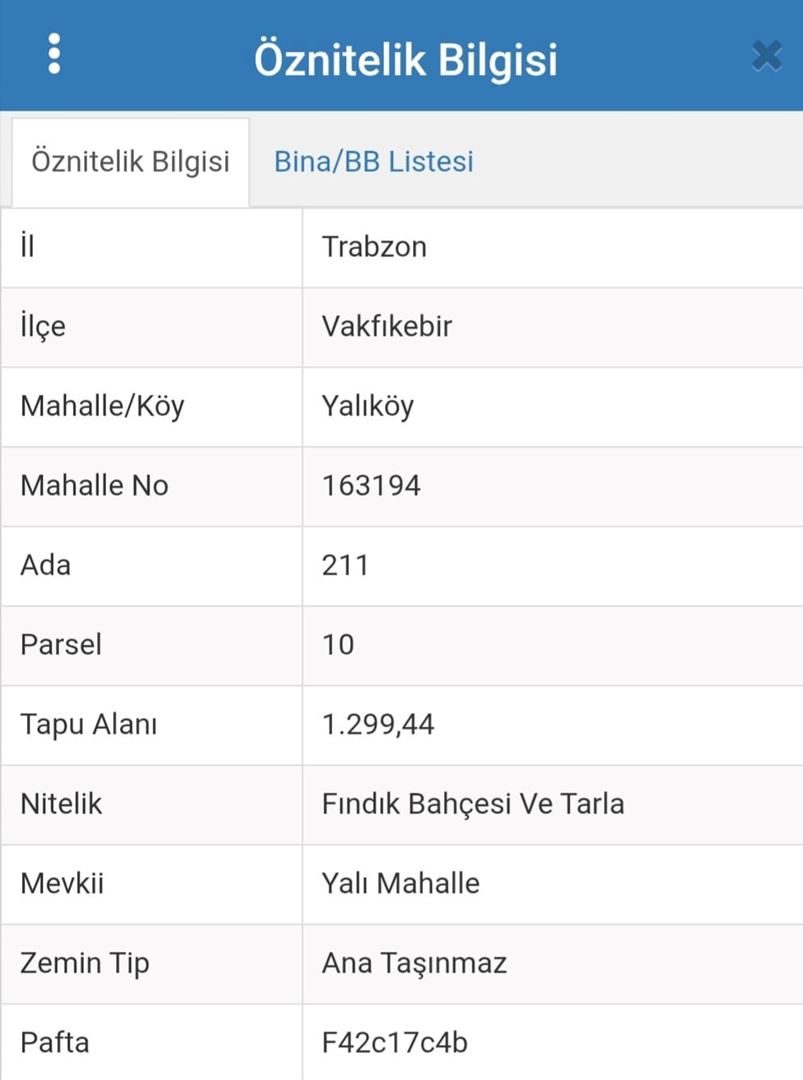Select the Parsel value 10
The image size is (803, 1080).
tap(338, 645)
